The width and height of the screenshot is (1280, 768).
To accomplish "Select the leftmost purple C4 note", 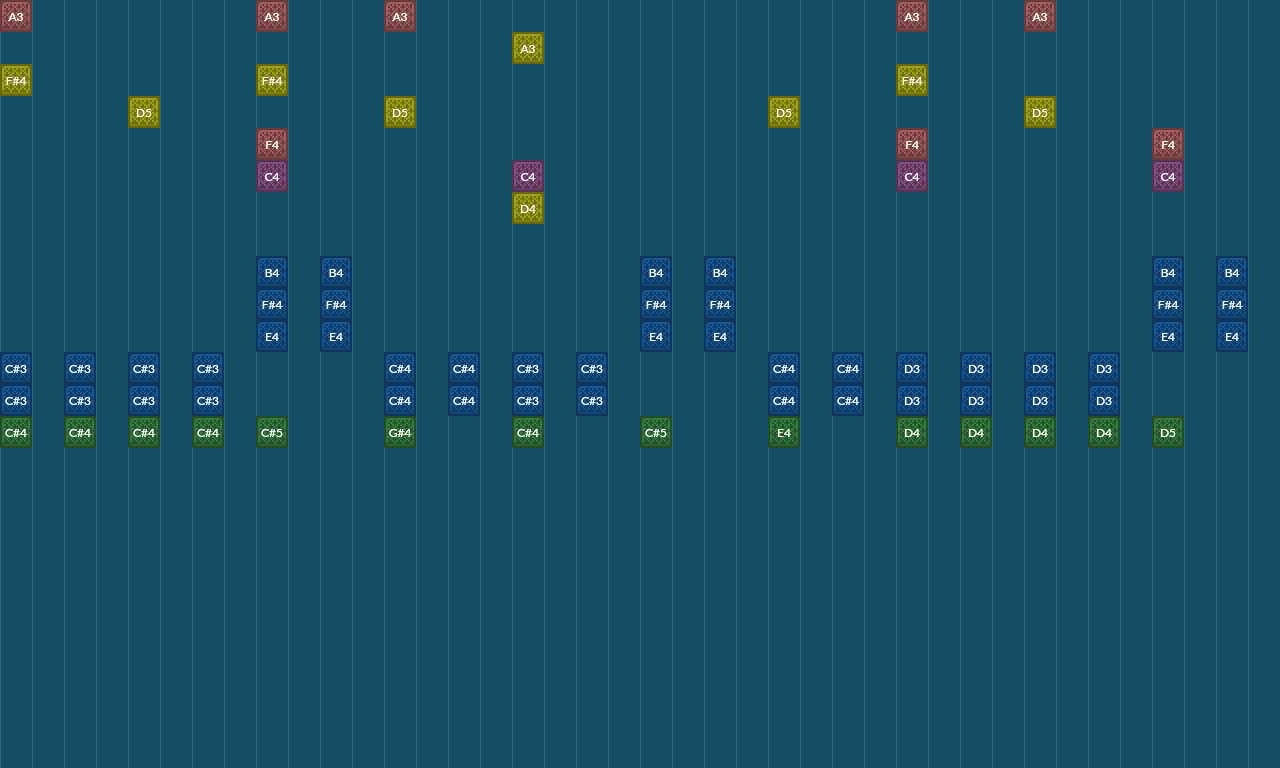I will [272, 176].
